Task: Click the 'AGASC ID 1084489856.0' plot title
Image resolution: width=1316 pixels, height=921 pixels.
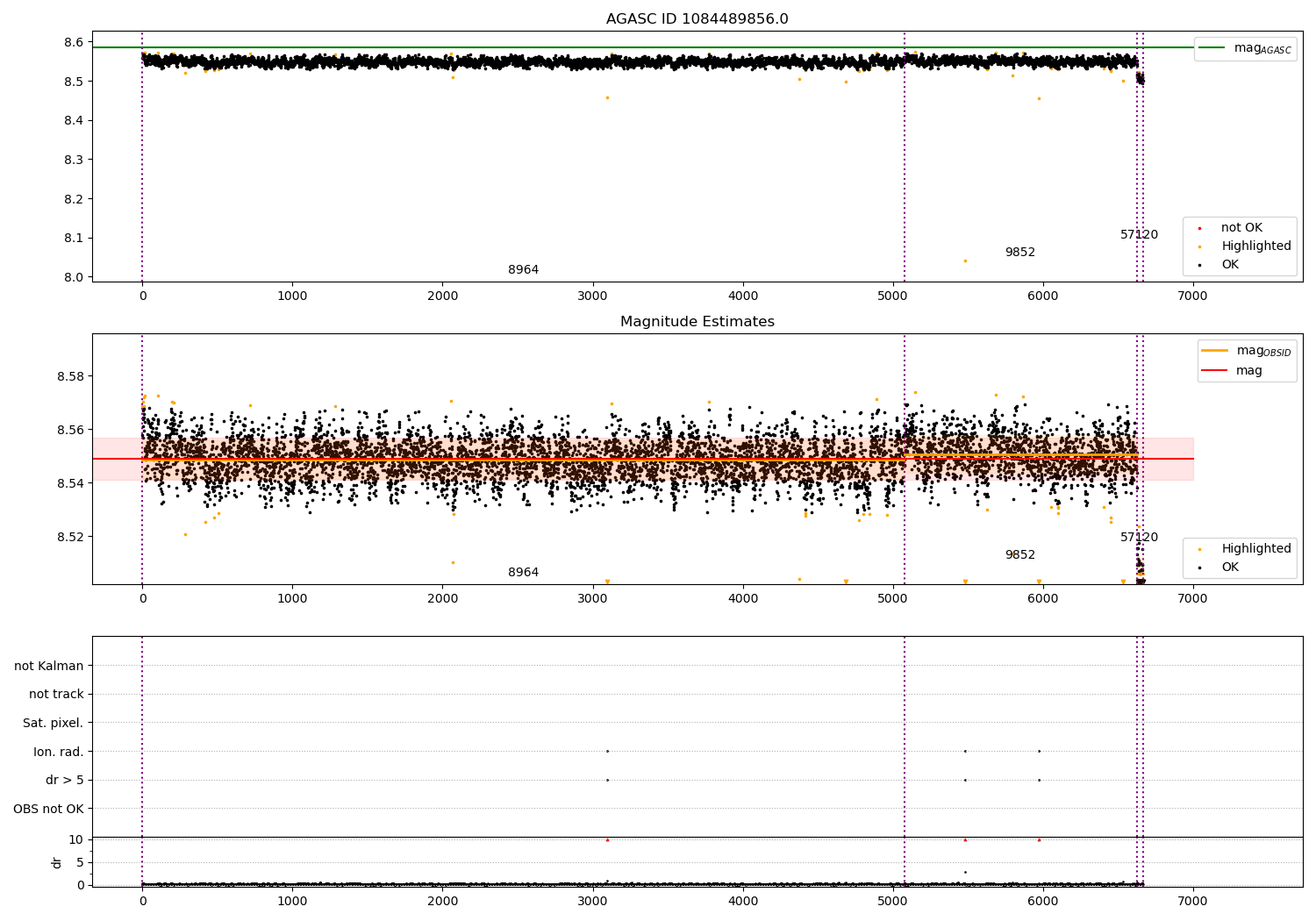Action: pyautogui.click(x=697, y=19)
